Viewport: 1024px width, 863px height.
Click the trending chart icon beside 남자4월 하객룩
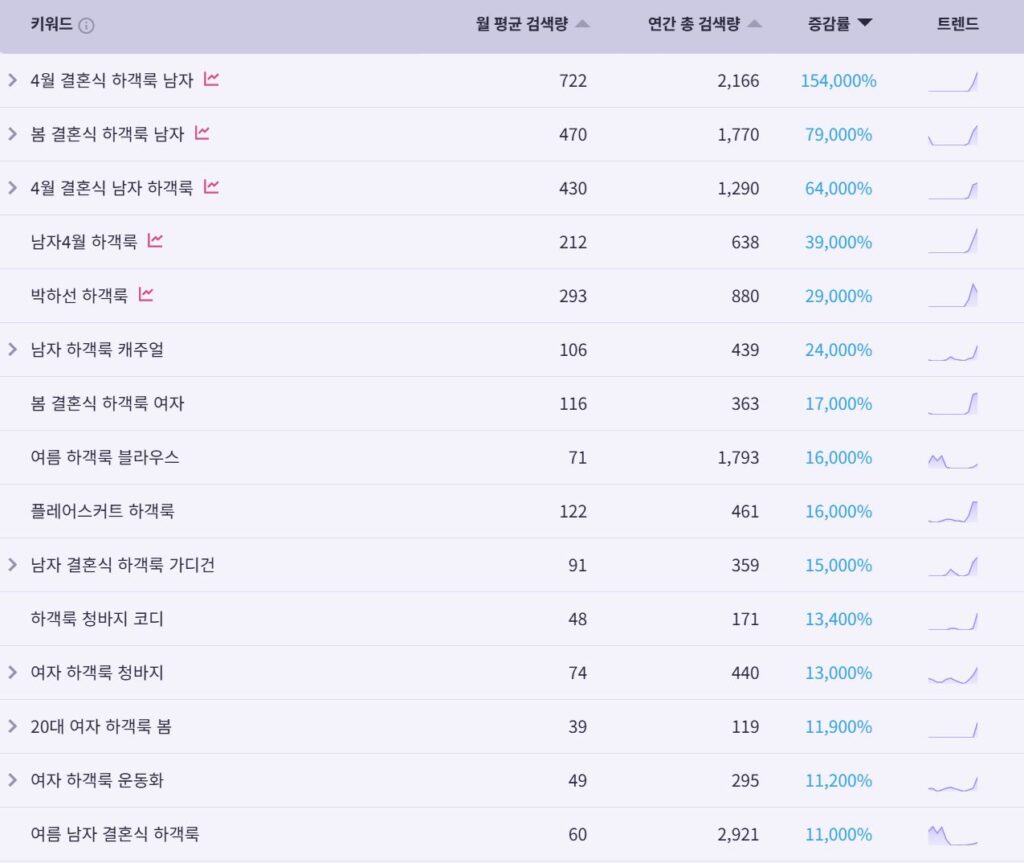155,240
